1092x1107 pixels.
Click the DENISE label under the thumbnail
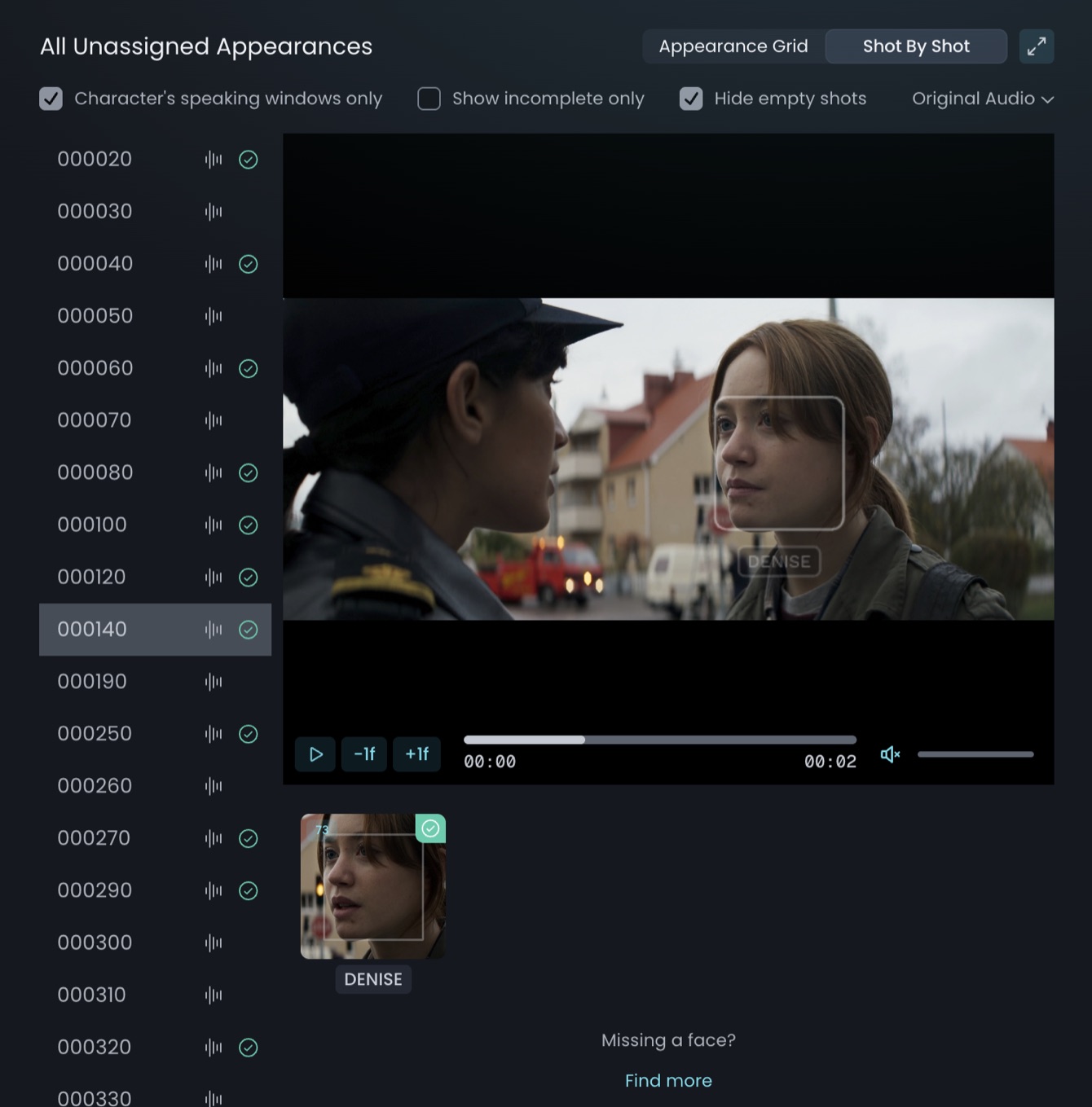point(373,979)
